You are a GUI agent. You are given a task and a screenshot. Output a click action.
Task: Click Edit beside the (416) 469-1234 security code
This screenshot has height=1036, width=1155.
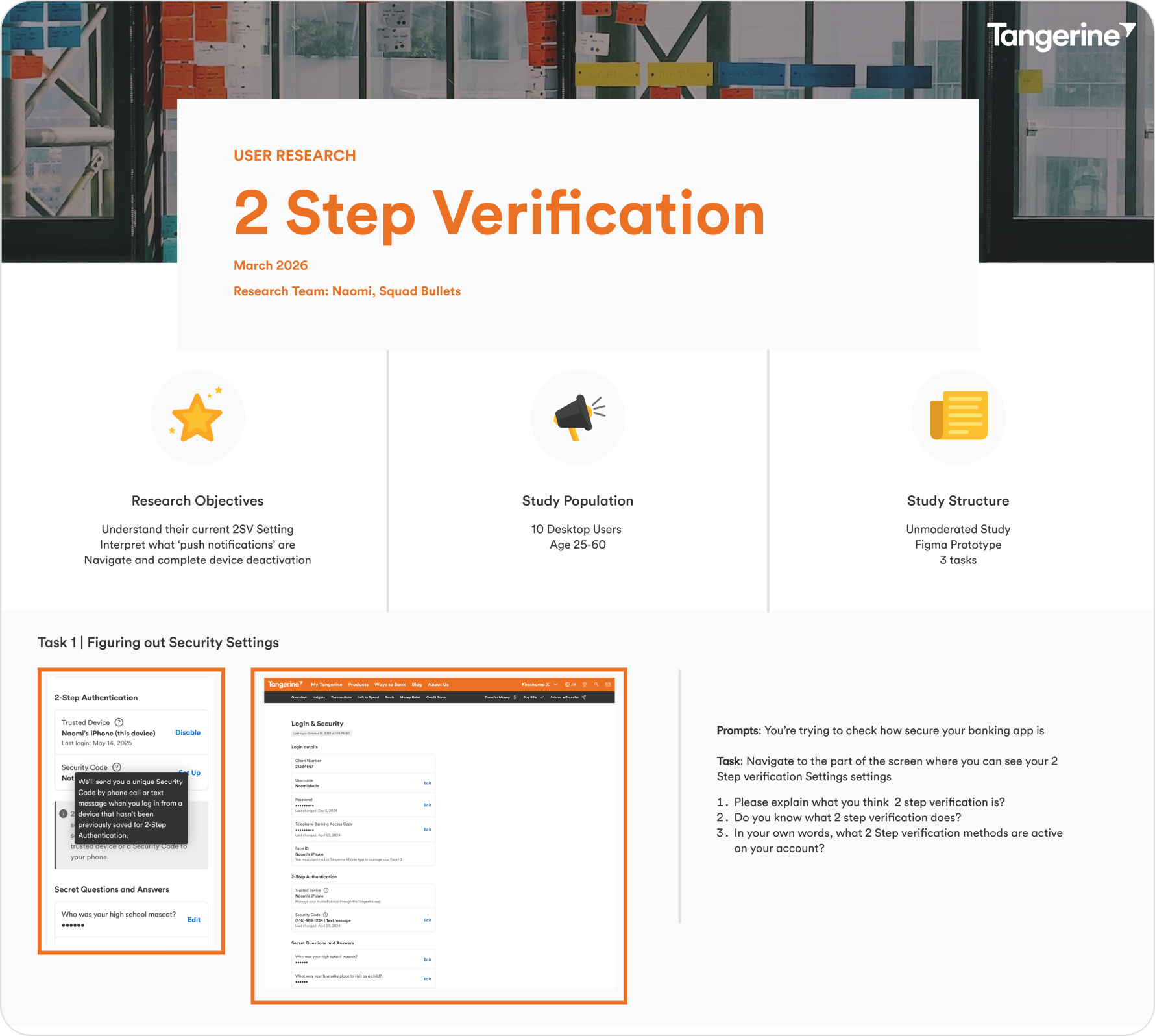click(428, 920)
